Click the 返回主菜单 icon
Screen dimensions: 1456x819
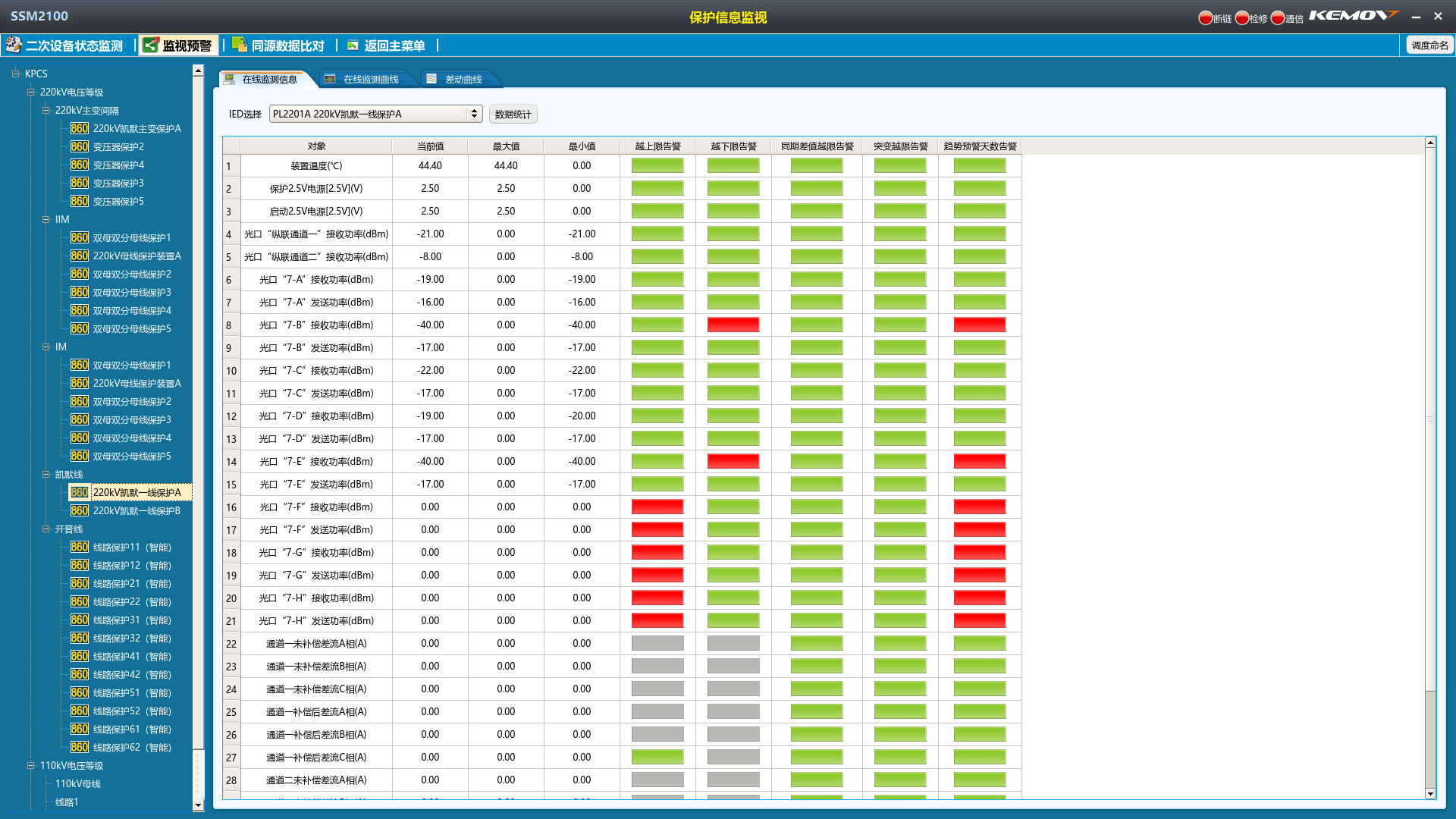353,45
